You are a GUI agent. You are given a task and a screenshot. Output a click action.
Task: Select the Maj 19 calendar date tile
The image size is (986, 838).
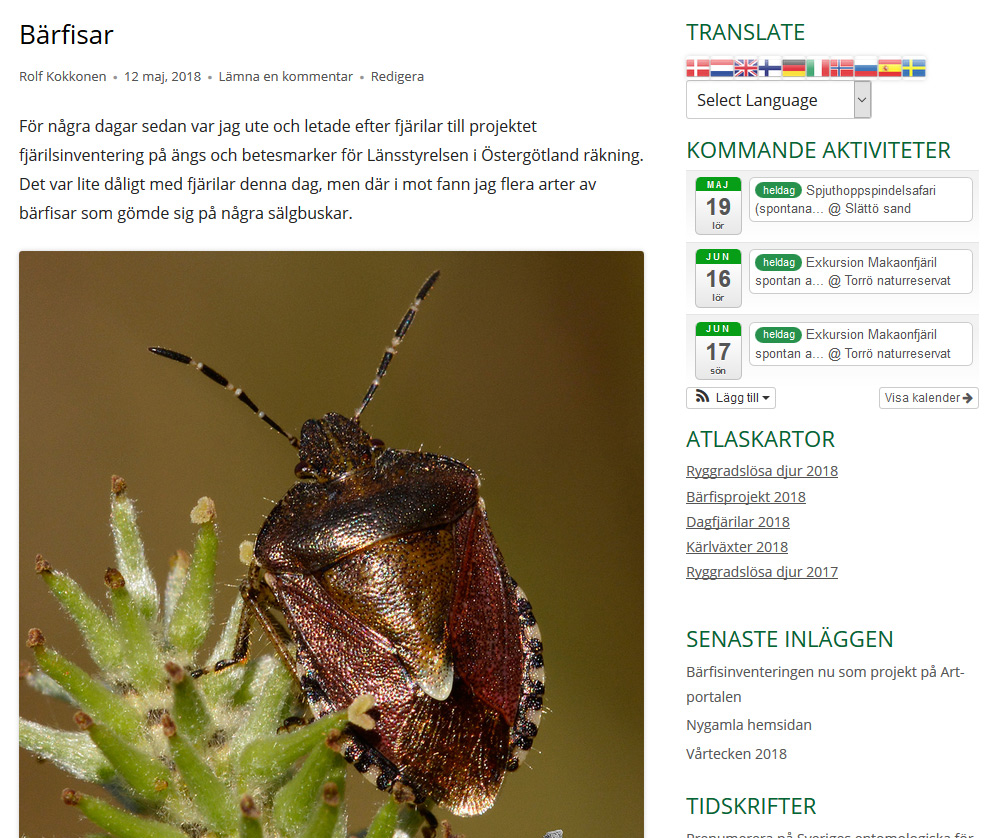click(718, 206)
